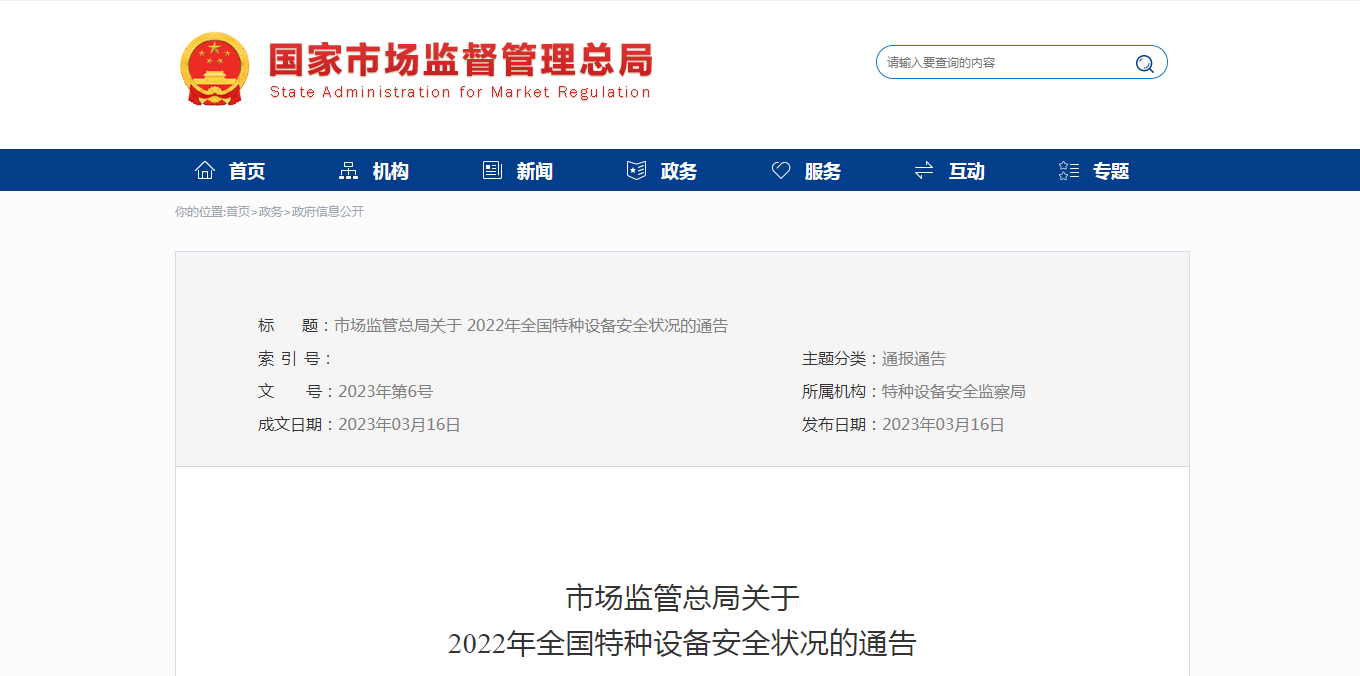Click the search magnifier icon
The image size is (1360, 676).
tap(1144, 64)
